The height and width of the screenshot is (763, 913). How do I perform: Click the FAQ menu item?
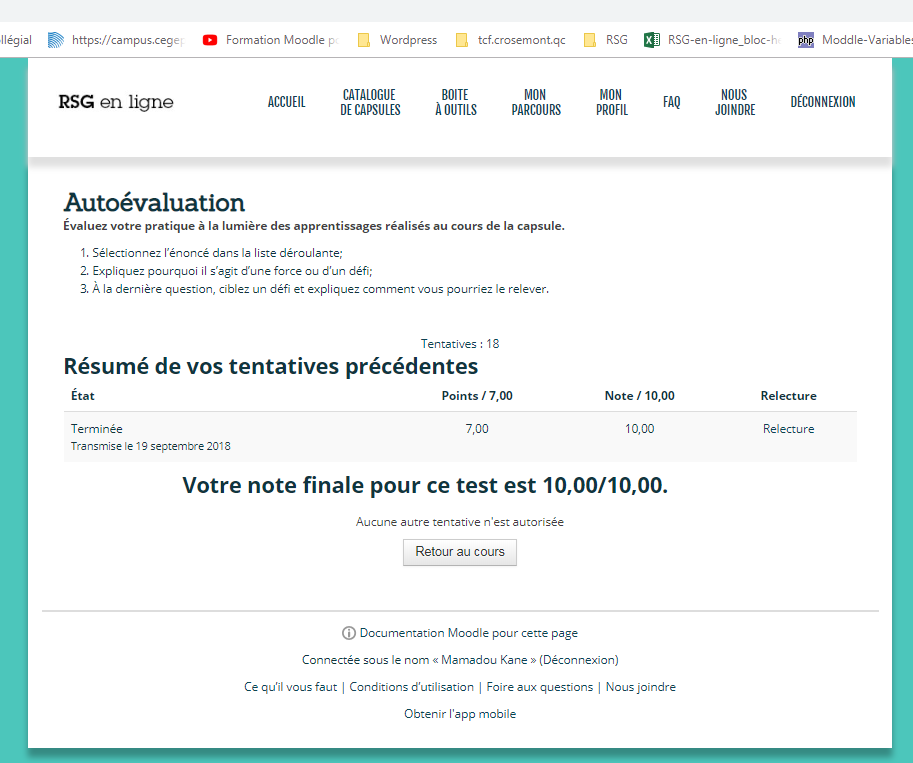(671, 102)
